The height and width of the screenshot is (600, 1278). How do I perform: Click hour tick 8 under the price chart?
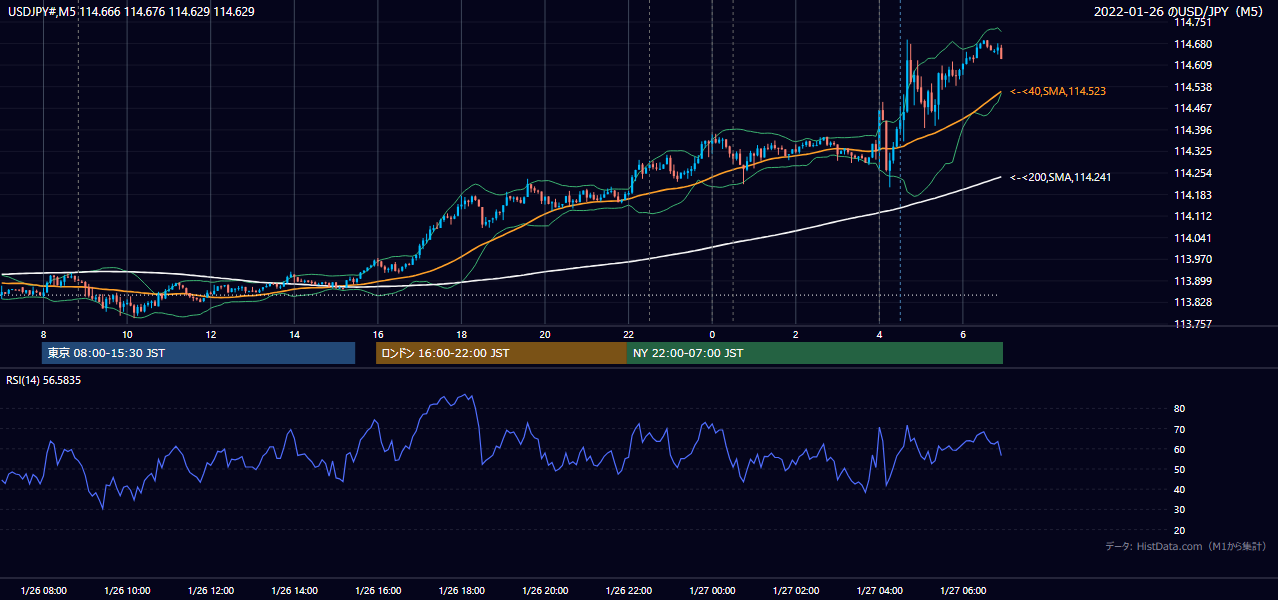click(43, 334)
